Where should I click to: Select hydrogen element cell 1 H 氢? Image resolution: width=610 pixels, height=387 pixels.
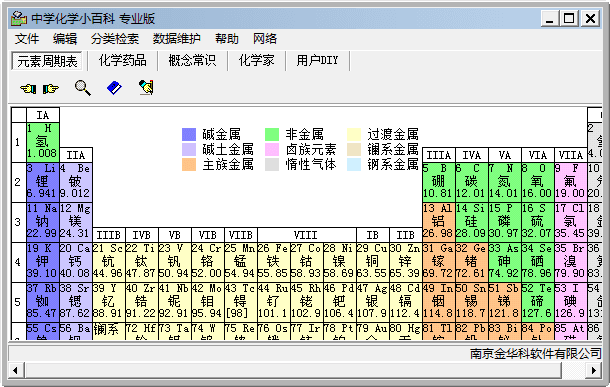[43, 142]
